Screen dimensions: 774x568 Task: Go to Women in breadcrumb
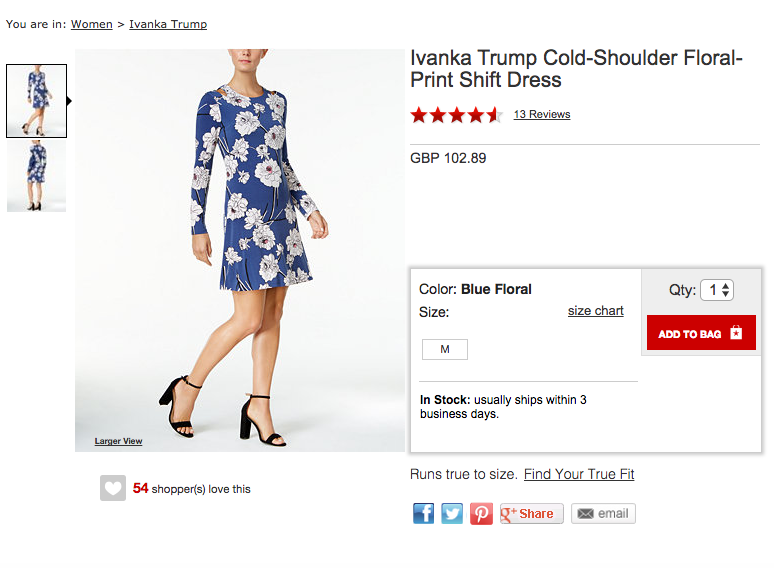click(x=91, y=24)
